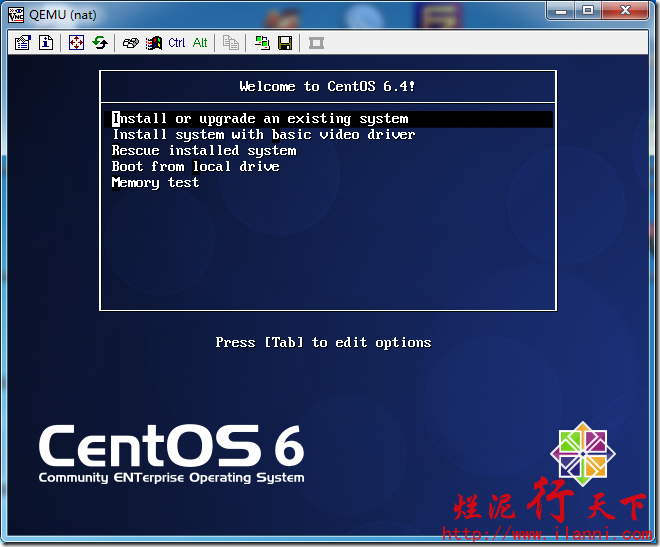Click the 'Press [Tab] to edit options' text
The width and height of the screenshot is (660, 547).
(x=323, y=343)
